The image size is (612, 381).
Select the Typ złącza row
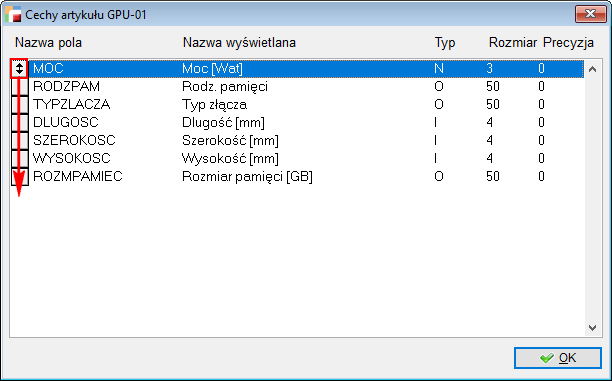pyautogui.click(x=306, y=105)
